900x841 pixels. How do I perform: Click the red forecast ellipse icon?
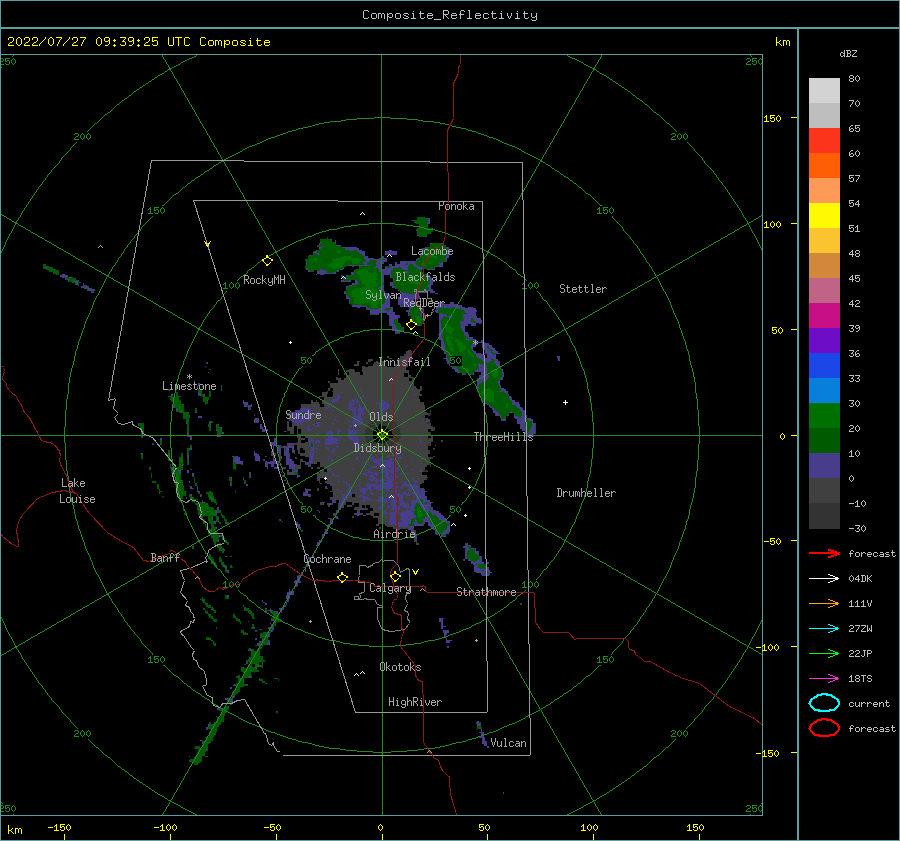click(824, 728)
